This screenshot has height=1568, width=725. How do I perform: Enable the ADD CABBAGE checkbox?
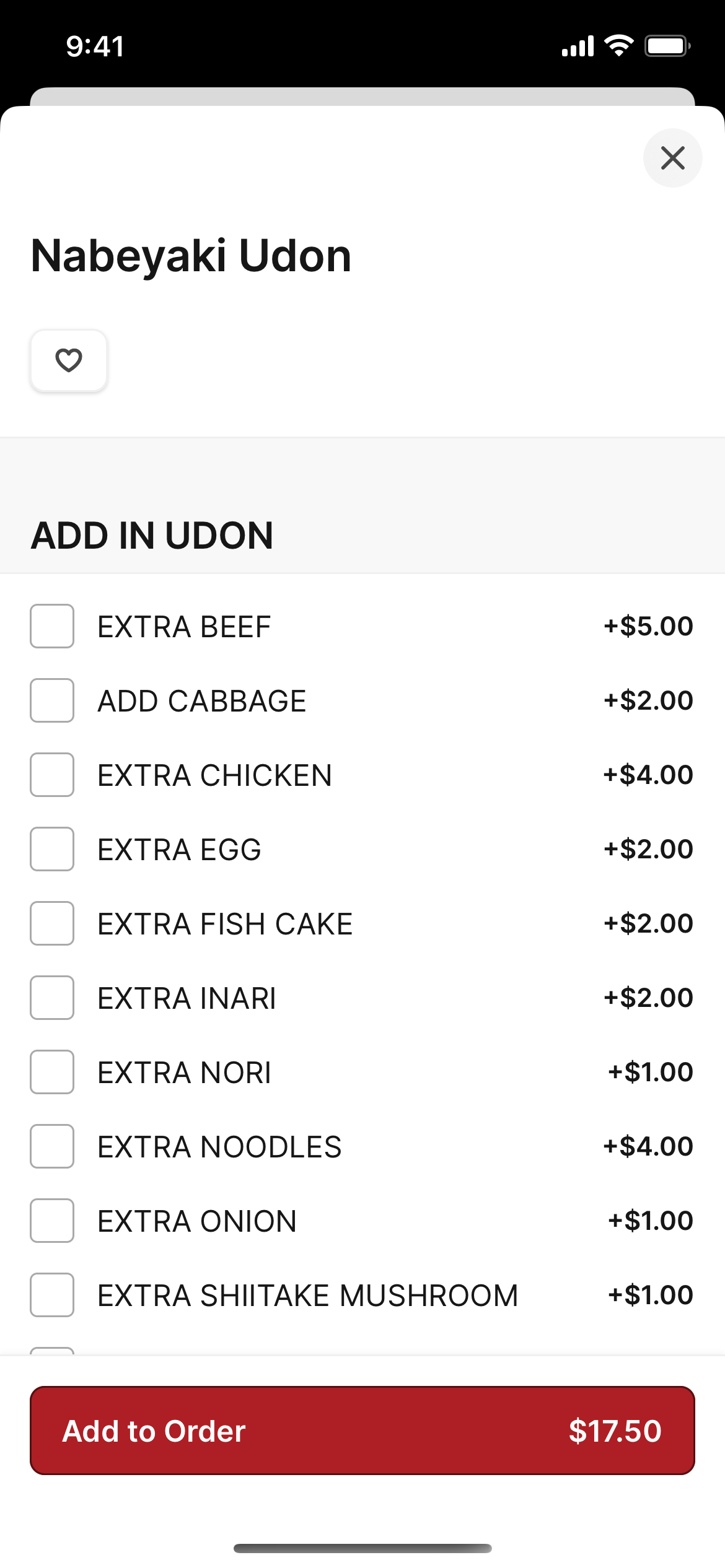[x=52, y=700]
